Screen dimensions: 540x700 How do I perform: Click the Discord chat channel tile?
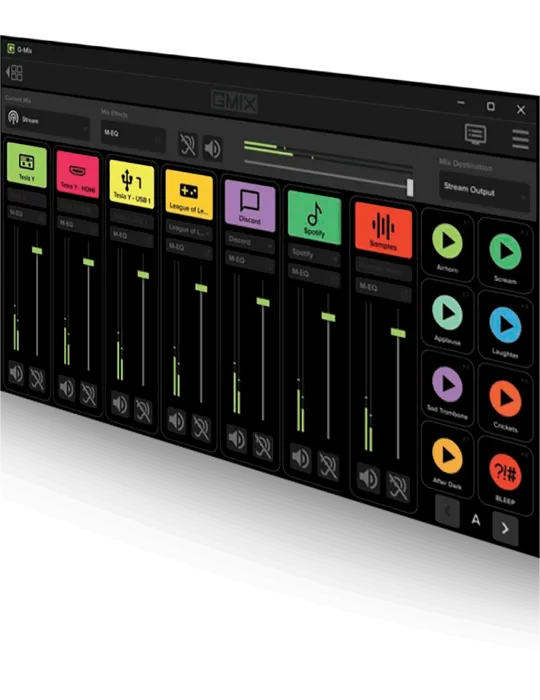tap(250, 206)
